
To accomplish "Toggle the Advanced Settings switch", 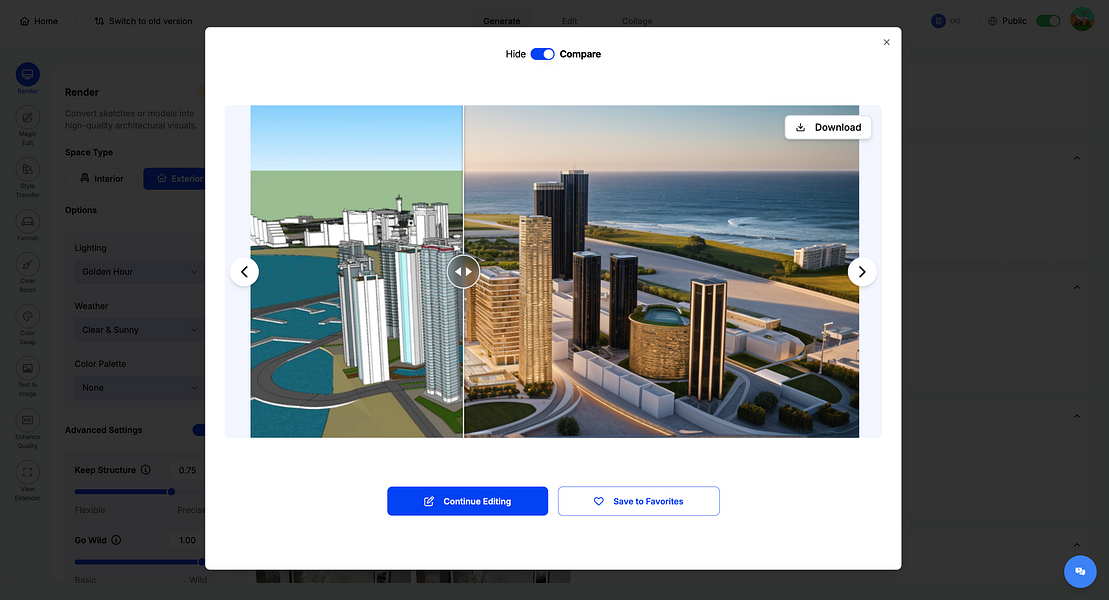I will pos(199,430).
